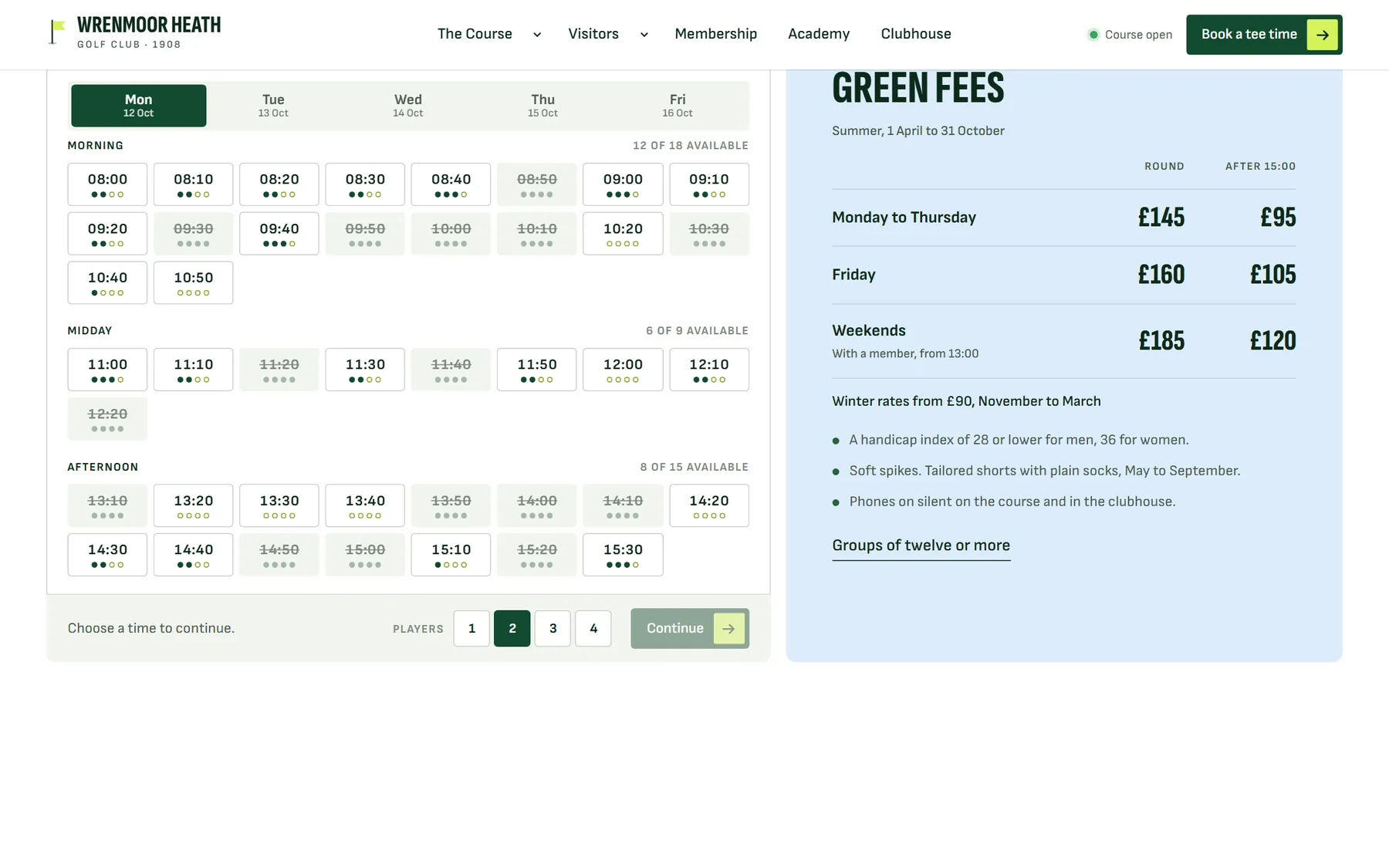Click the Continue button
The image size is (1389, 868).
[x=690, y=629]
